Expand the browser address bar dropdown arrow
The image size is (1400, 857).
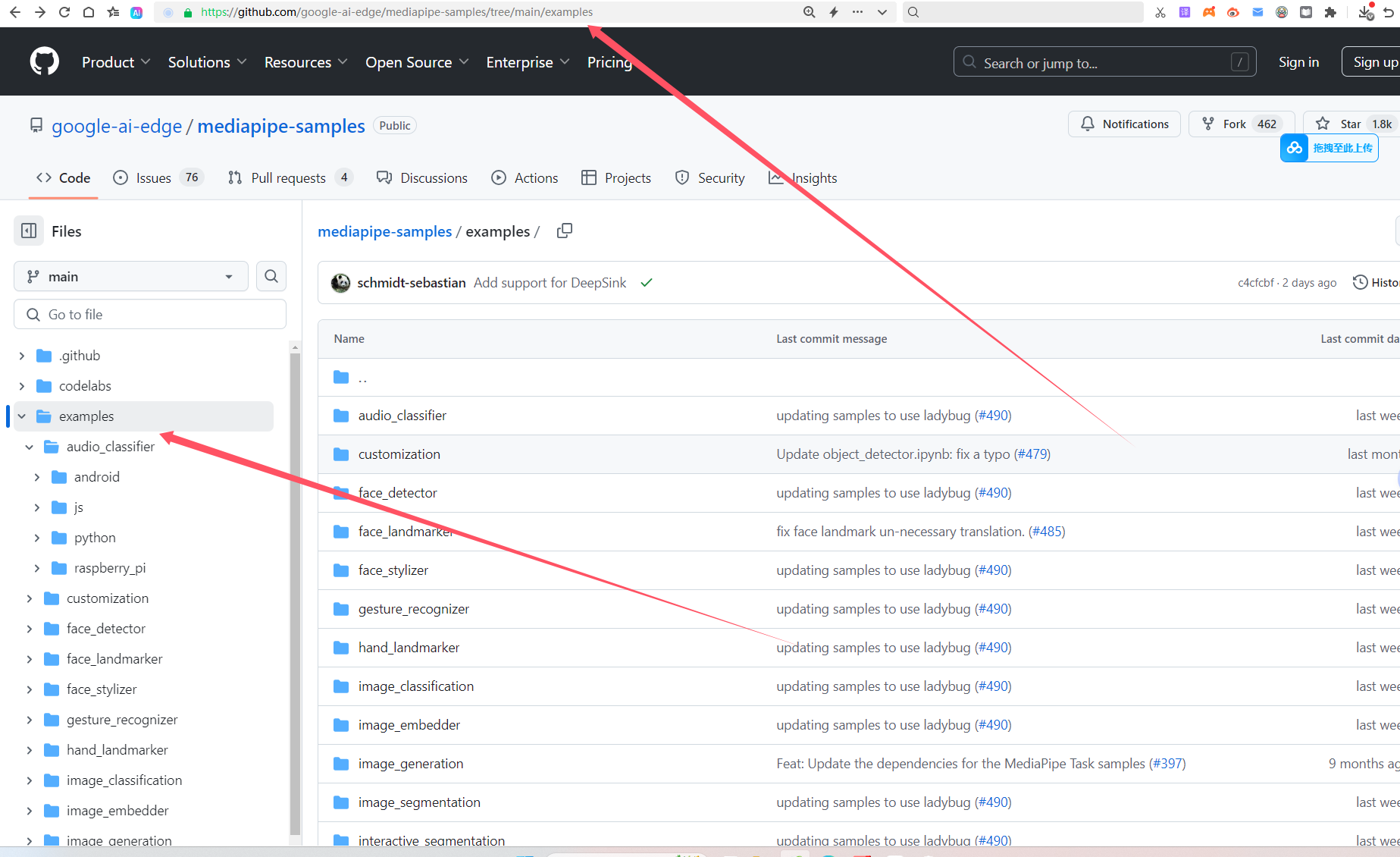882,12
